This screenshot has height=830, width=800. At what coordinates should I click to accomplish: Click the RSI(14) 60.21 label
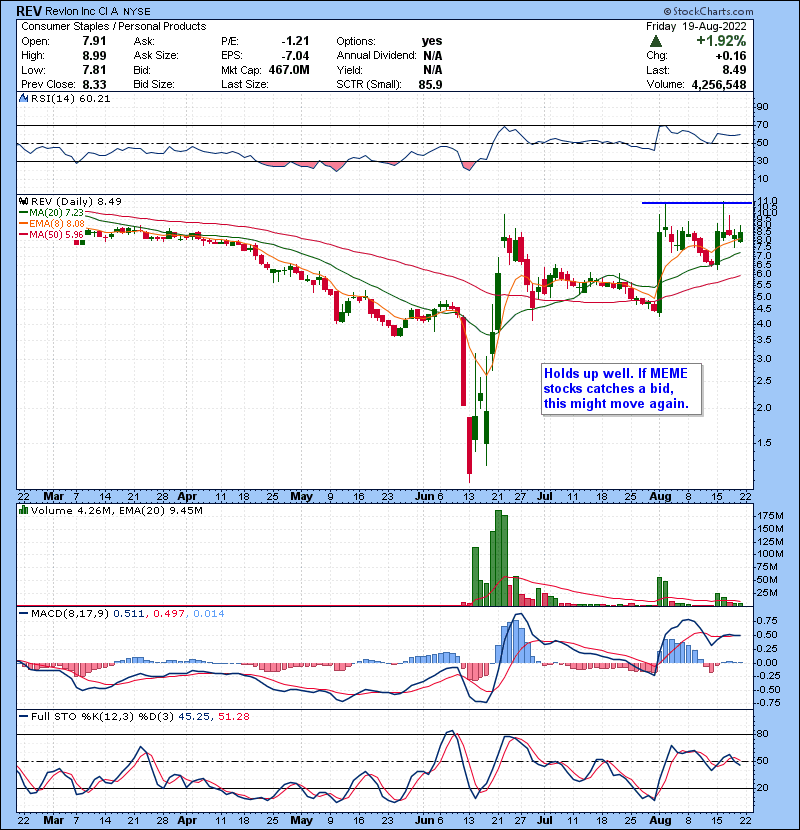click(x=70, y=98)
